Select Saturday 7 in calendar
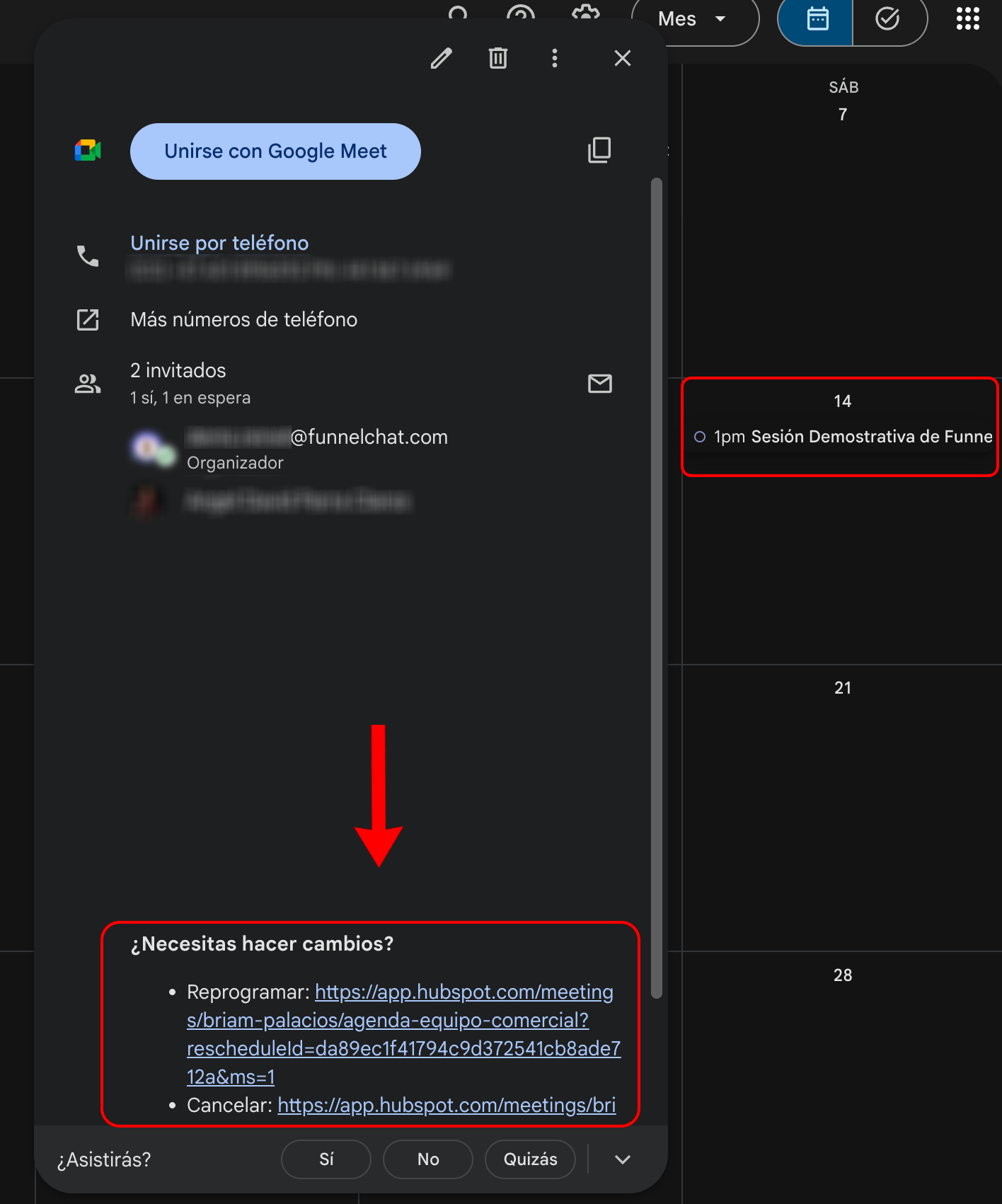This screenshot has height=1204, width=1002. coord(842,114)
